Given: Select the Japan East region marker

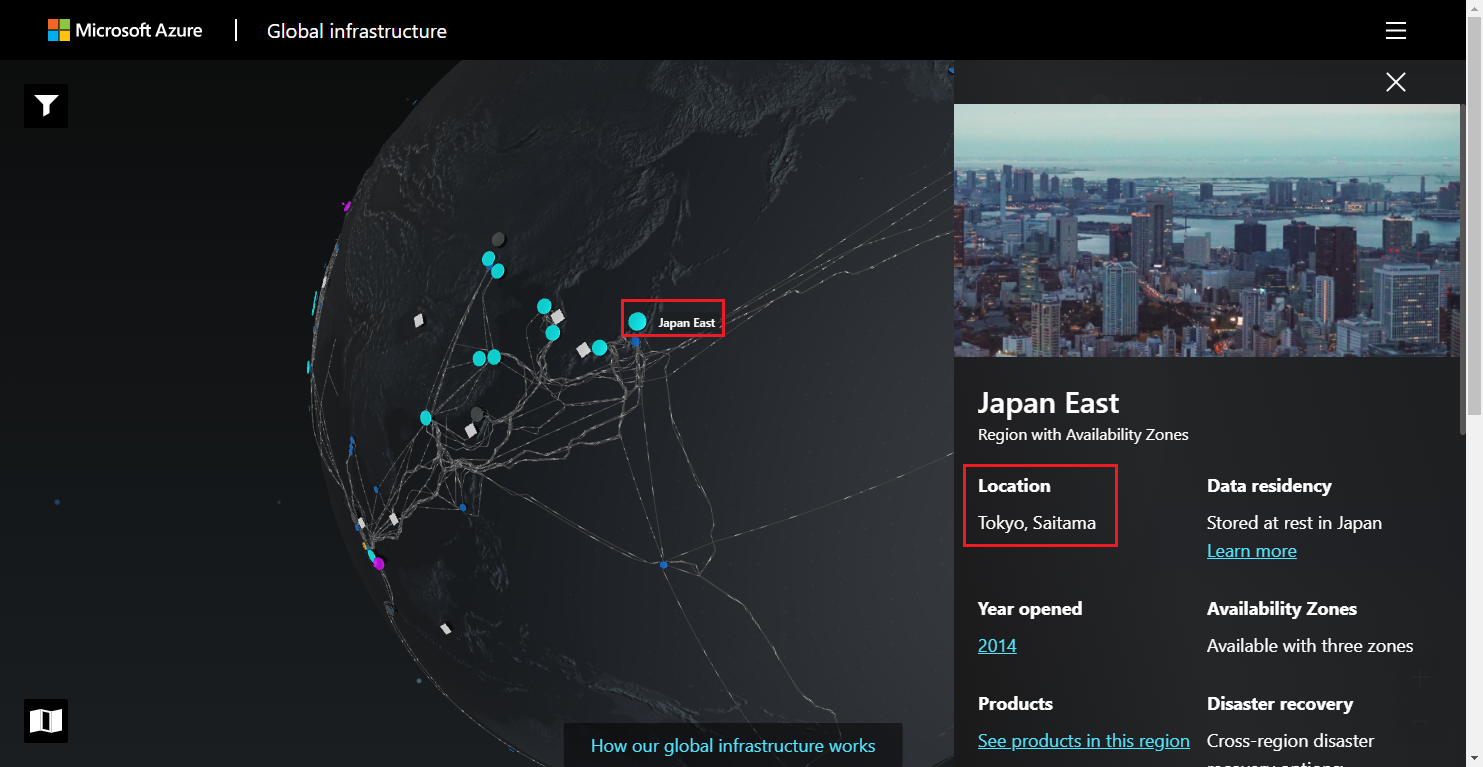Looking at the screenshot, I should (637, 322).
